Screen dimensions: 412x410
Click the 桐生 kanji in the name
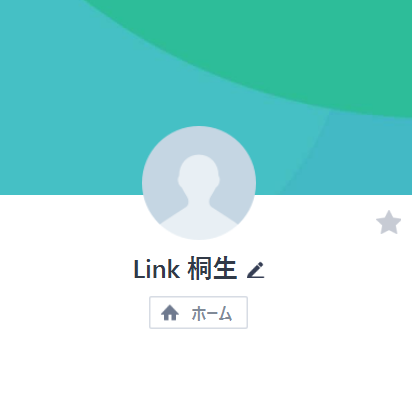click(212, 269)
